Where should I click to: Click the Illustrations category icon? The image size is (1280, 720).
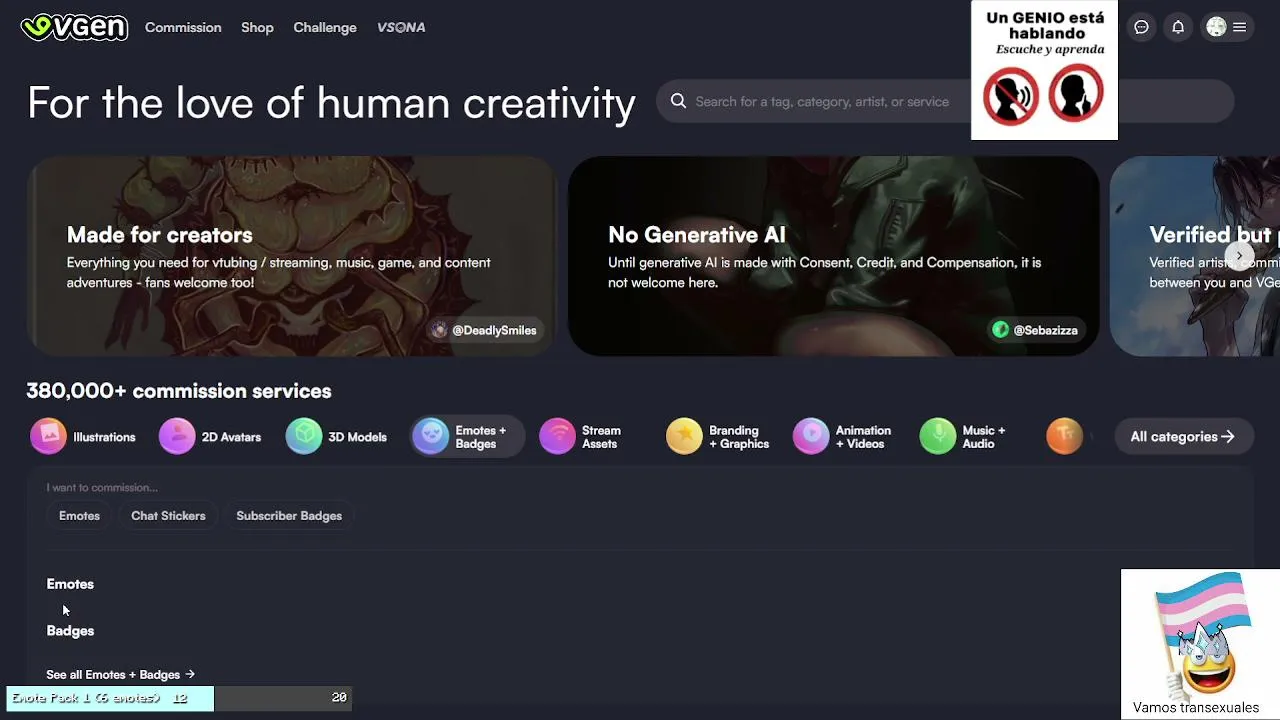point(48,437)
